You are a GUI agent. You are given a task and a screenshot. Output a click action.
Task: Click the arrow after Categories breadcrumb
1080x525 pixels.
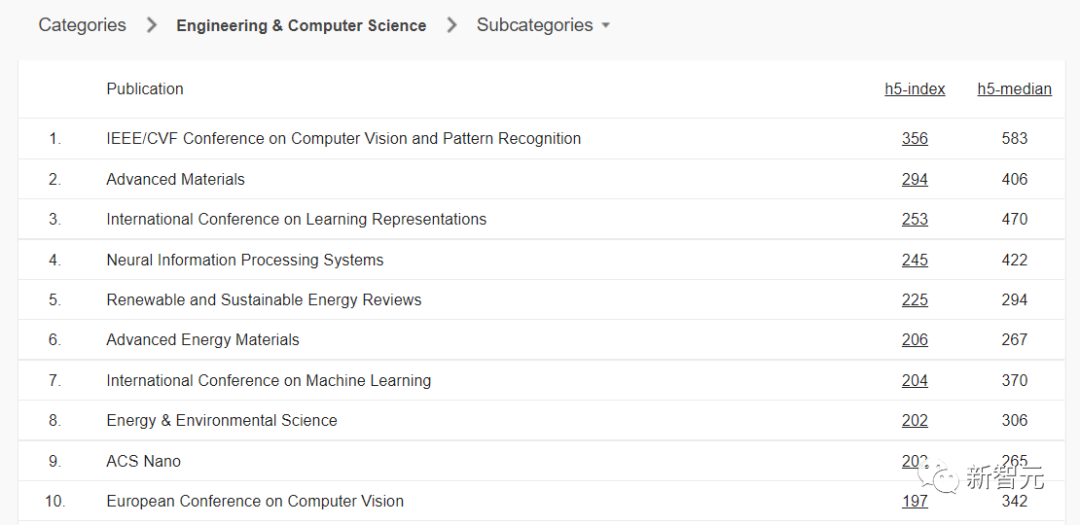(x=152, y=25)
